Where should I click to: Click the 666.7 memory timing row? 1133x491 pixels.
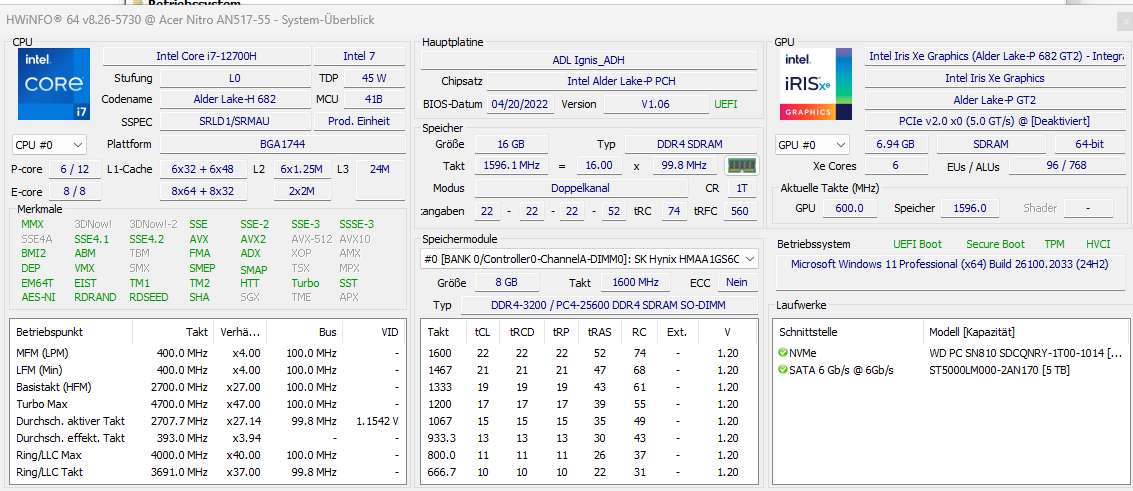pyautogui.click(x=589, y=472)
